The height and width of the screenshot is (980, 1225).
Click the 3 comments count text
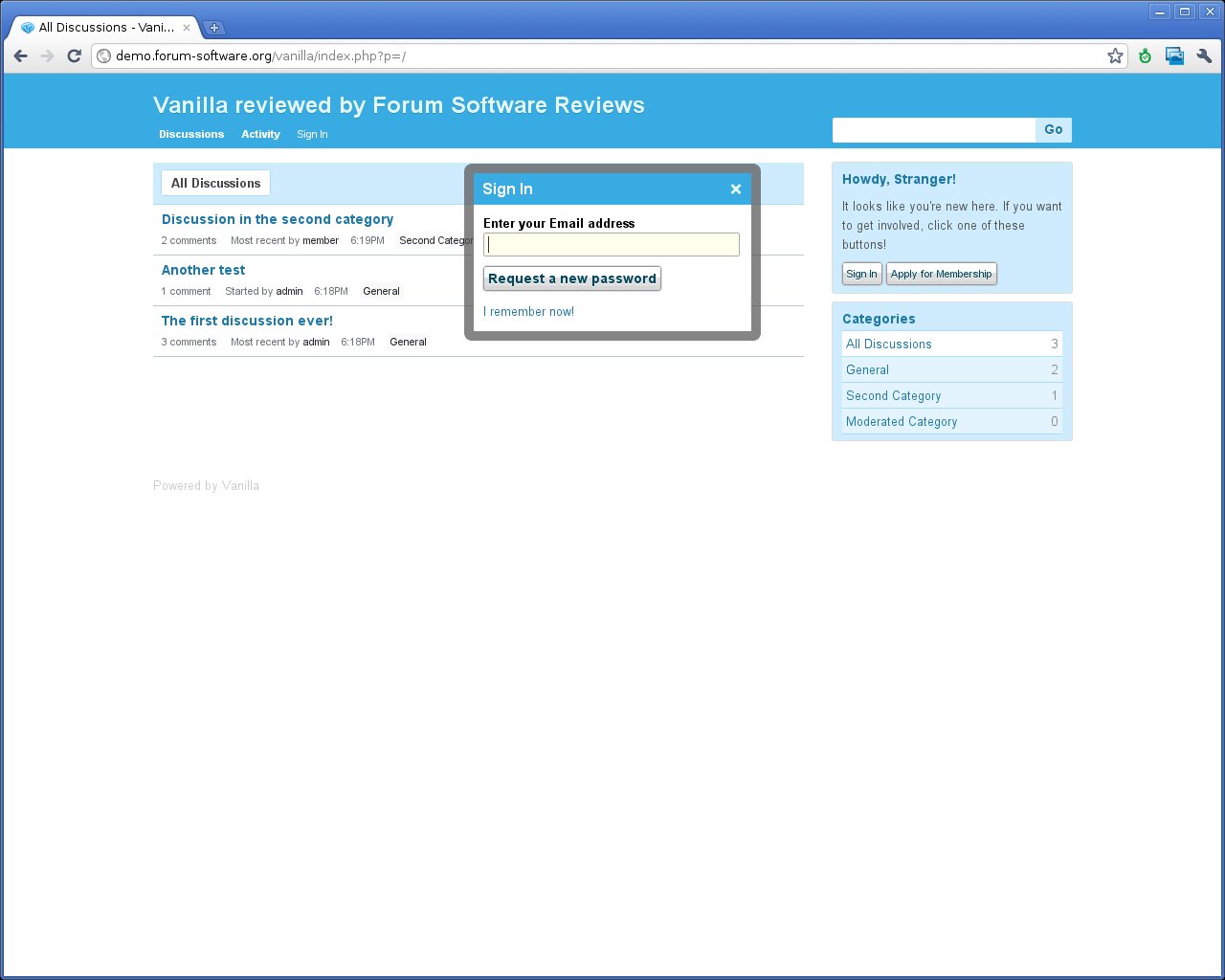189,342
